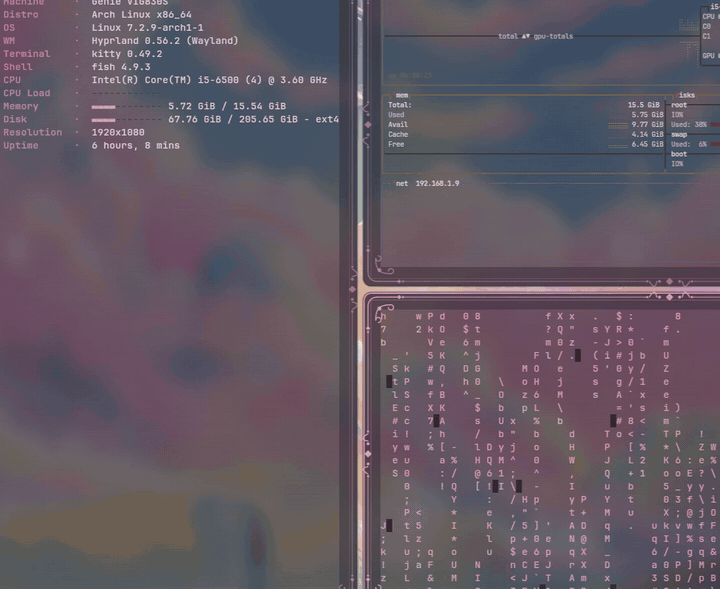Click the 'root' disk entry
This screenshot has width=720, height=589.
pyautogui.click(x=679, y=105)
